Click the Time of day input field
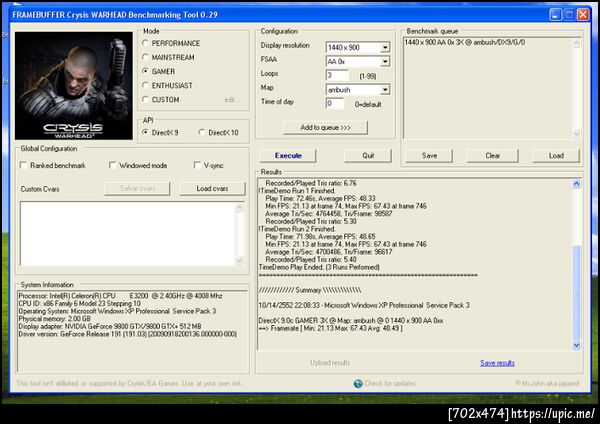This screenshot has height=424, width=600. (335, 104)
